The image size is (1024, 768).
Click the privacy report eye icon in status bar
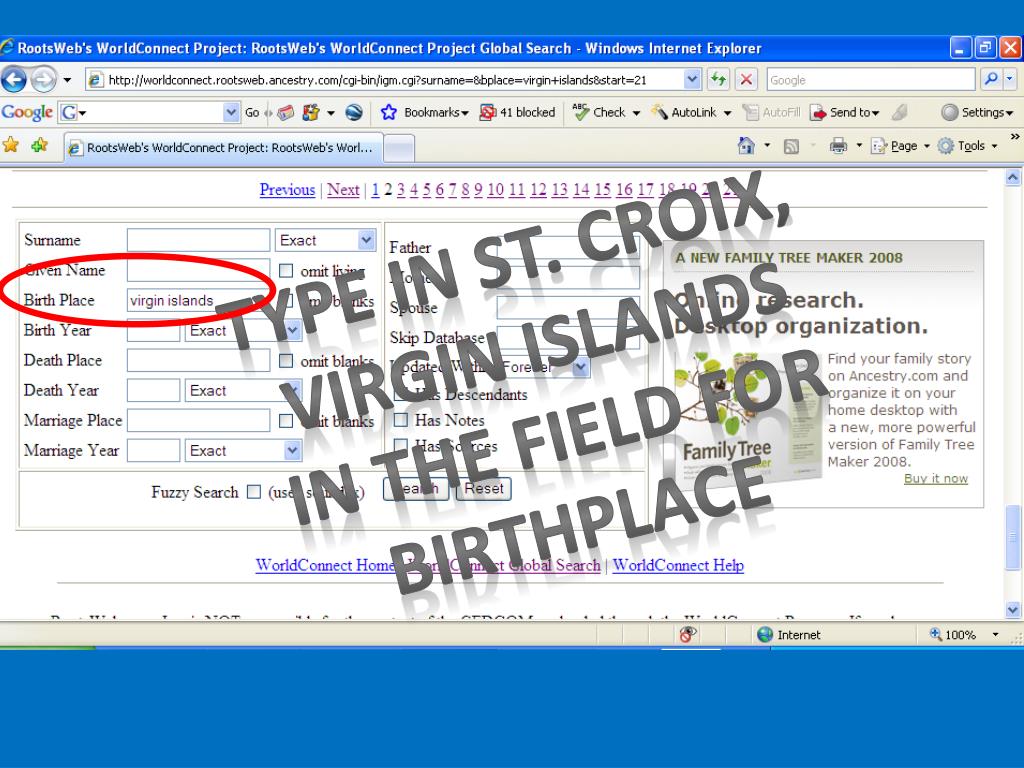(x=687, y=634)
